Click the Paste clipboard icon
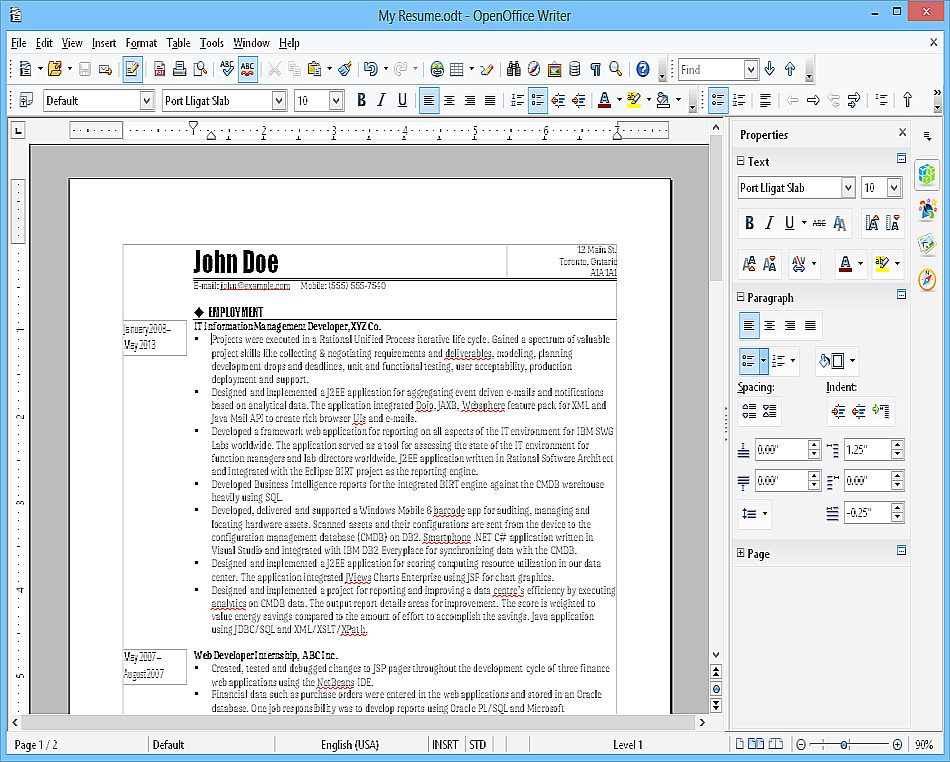 pos(314,69)
